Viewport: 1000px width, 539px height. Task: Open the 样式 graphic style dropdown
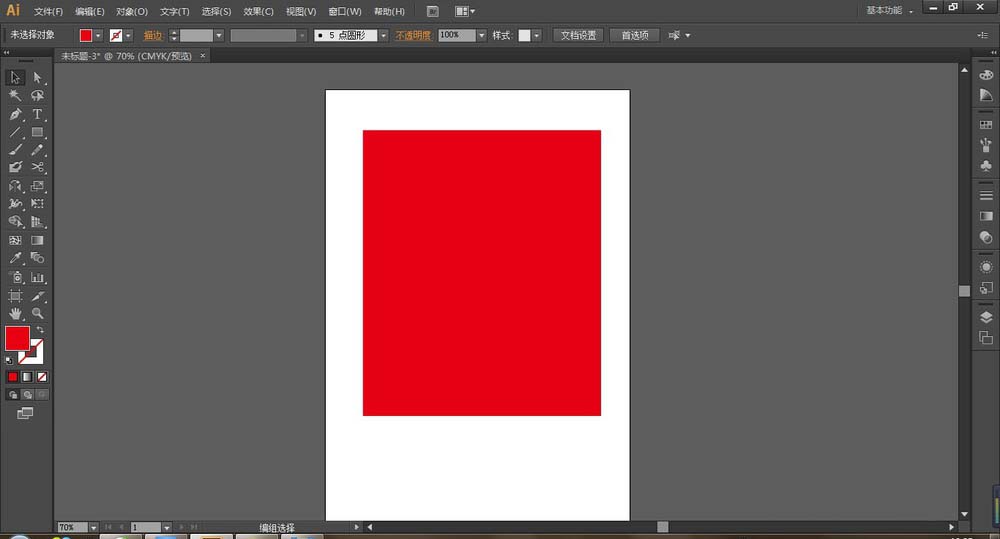click(536, 36)
